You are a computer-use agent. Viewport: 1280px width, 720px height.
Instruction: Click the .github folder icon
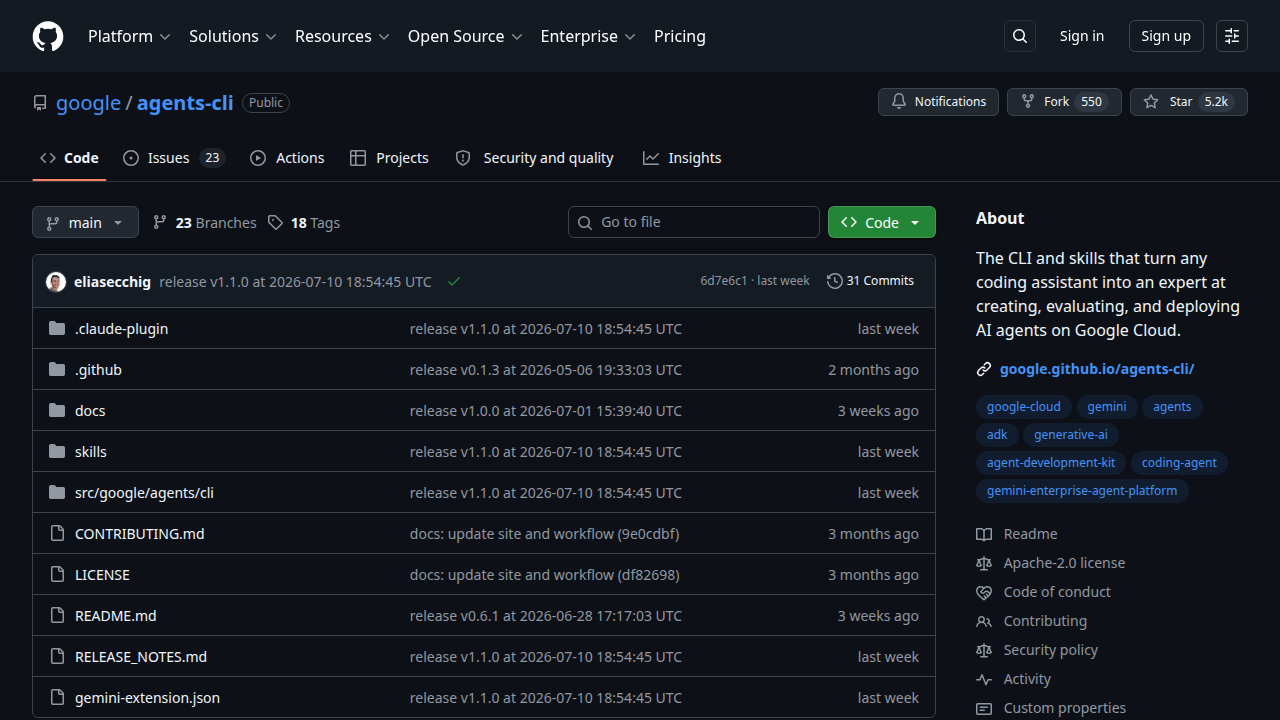coord(57,370)
